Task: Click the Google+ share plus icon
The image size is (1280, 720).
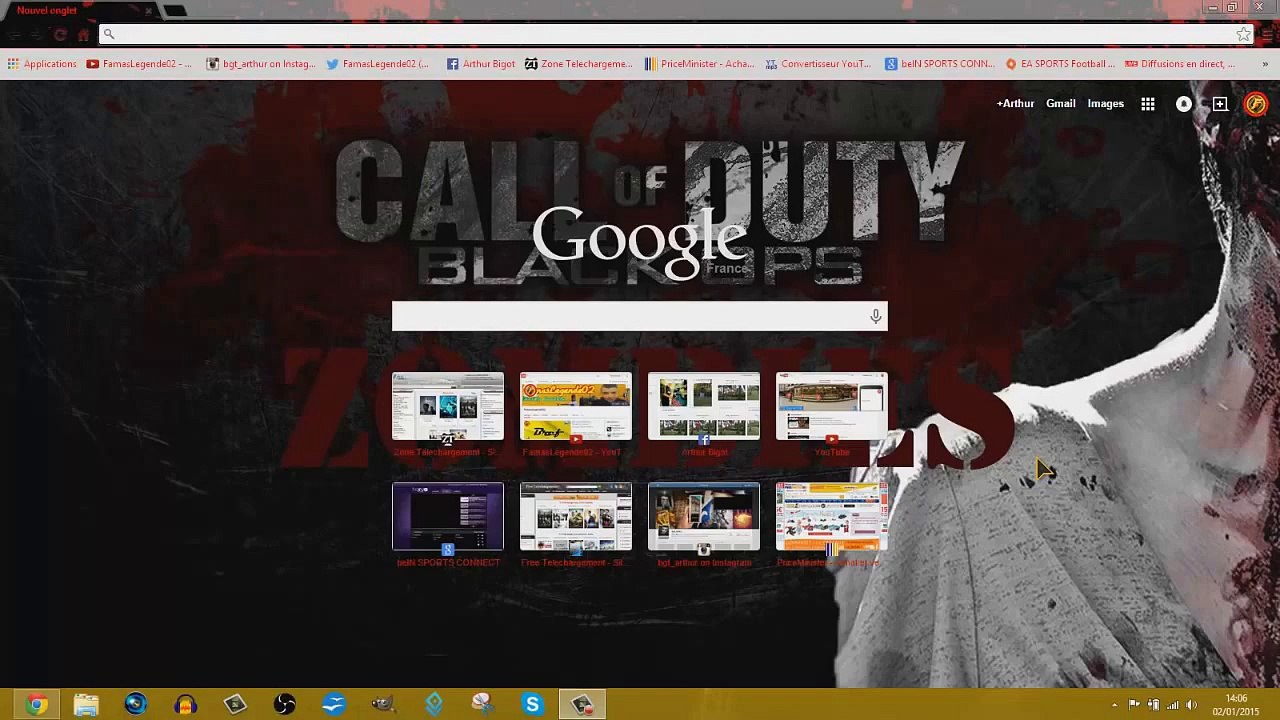Action: pos(1220,104)
